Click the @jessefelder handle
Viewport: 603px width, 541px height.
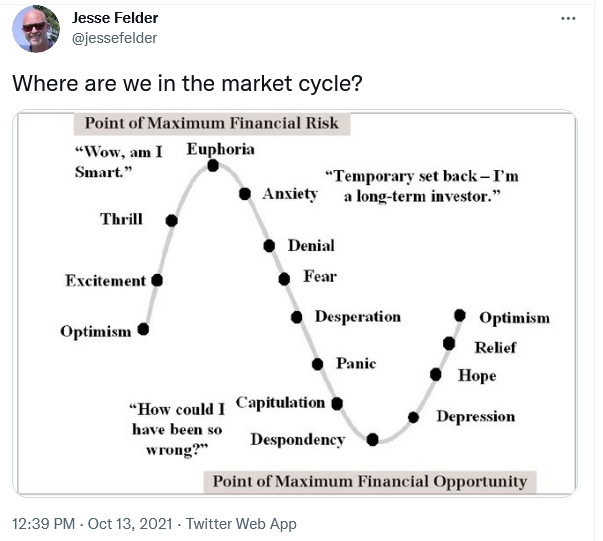[115, 38]
